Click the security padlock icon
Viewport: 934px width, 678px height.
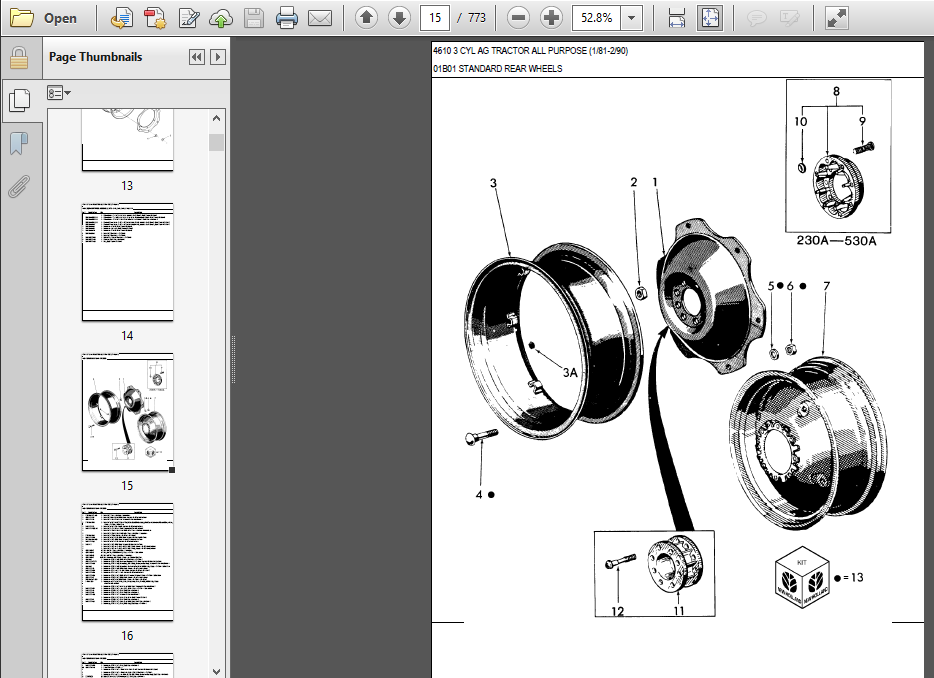[x=19, y=58]
